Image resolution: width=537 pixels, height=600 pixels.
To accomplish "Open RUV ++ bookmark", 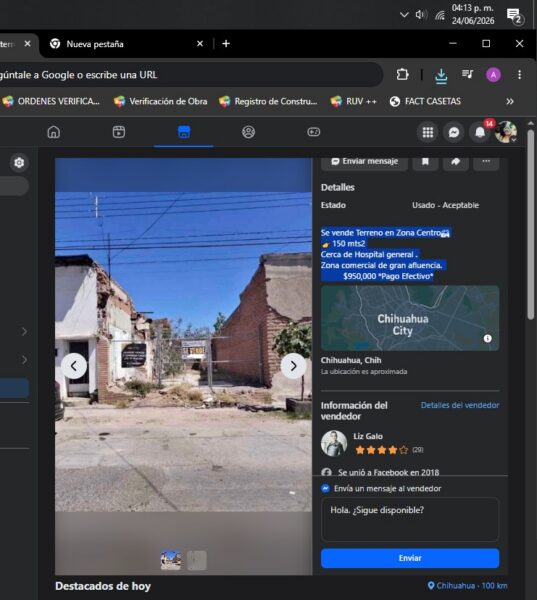I will [354, 101].
